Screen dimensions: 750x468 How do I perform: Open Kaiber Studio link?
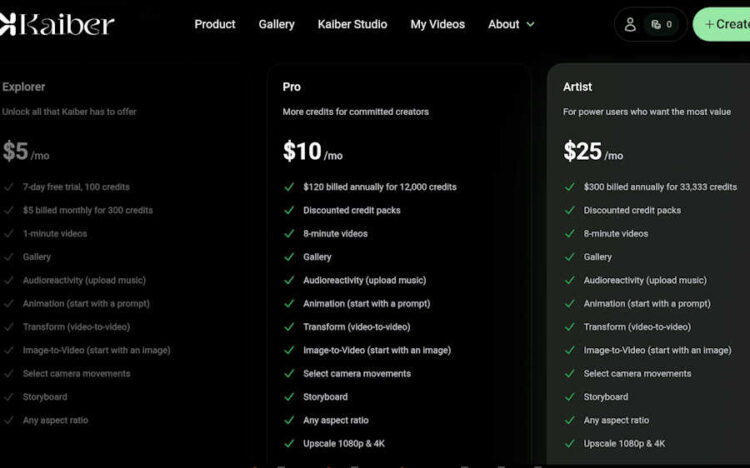352,24
